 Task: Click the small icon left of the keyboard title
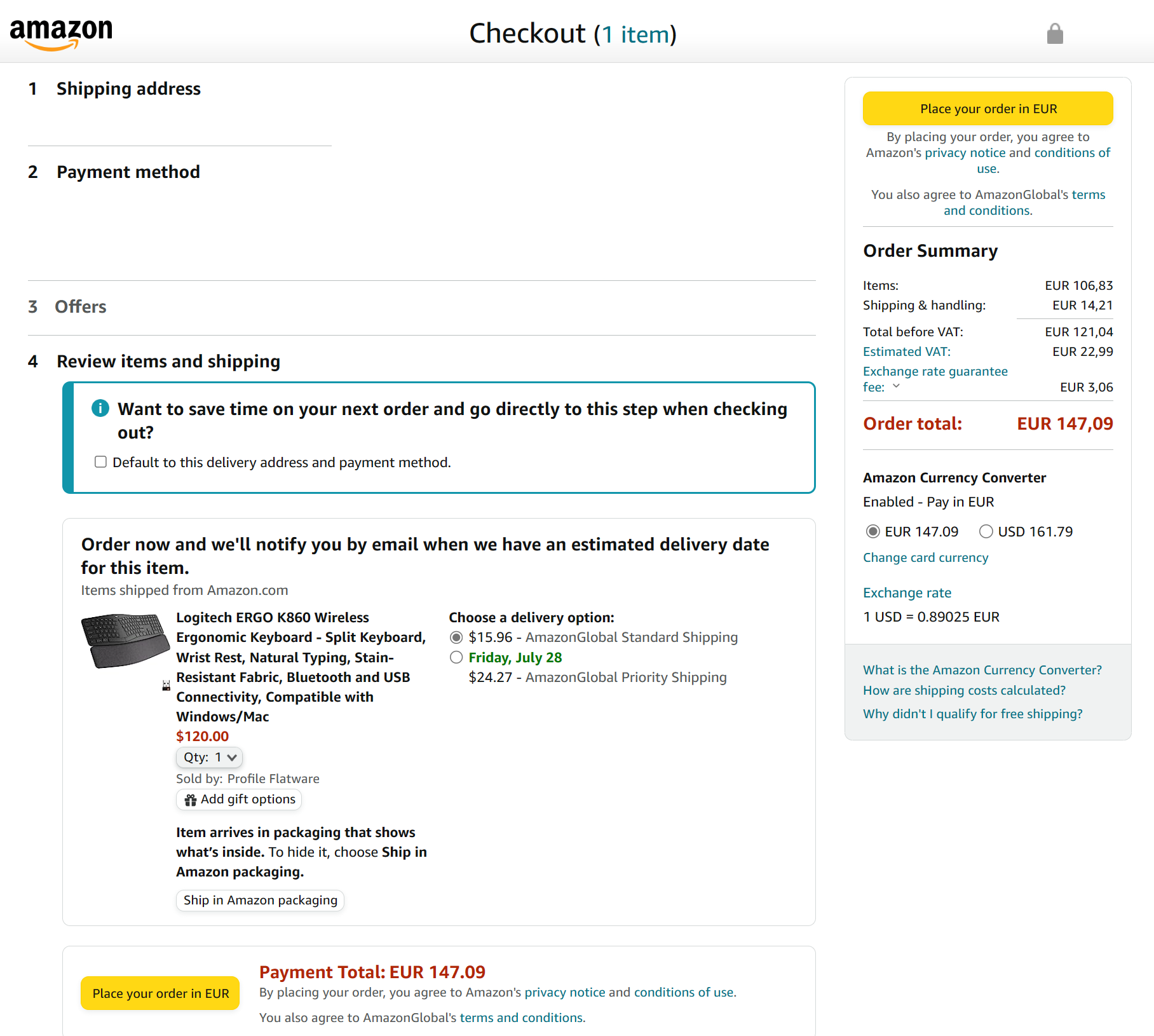[166, 685]
